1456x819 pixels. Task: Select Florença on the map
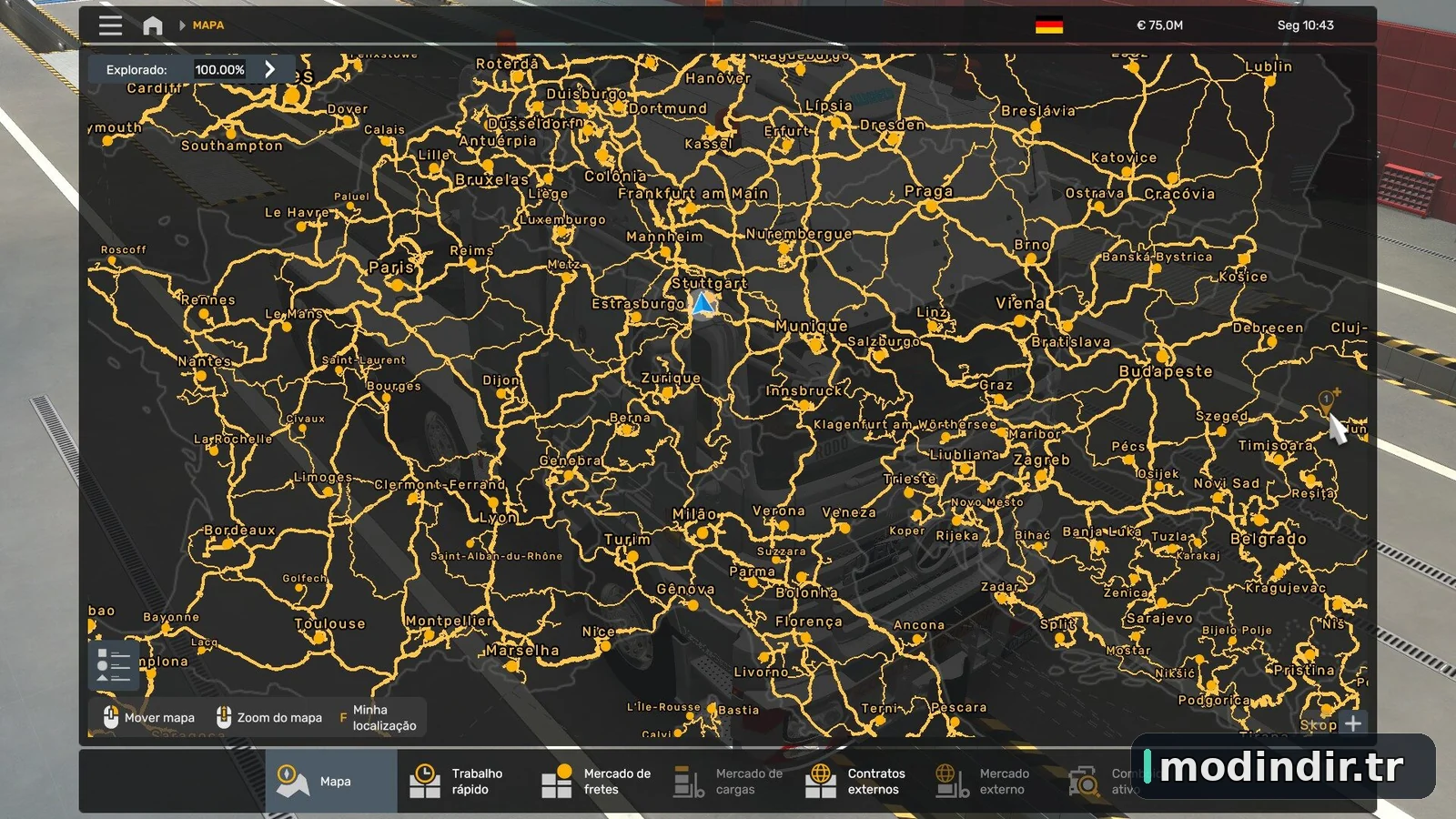point(808,622)
